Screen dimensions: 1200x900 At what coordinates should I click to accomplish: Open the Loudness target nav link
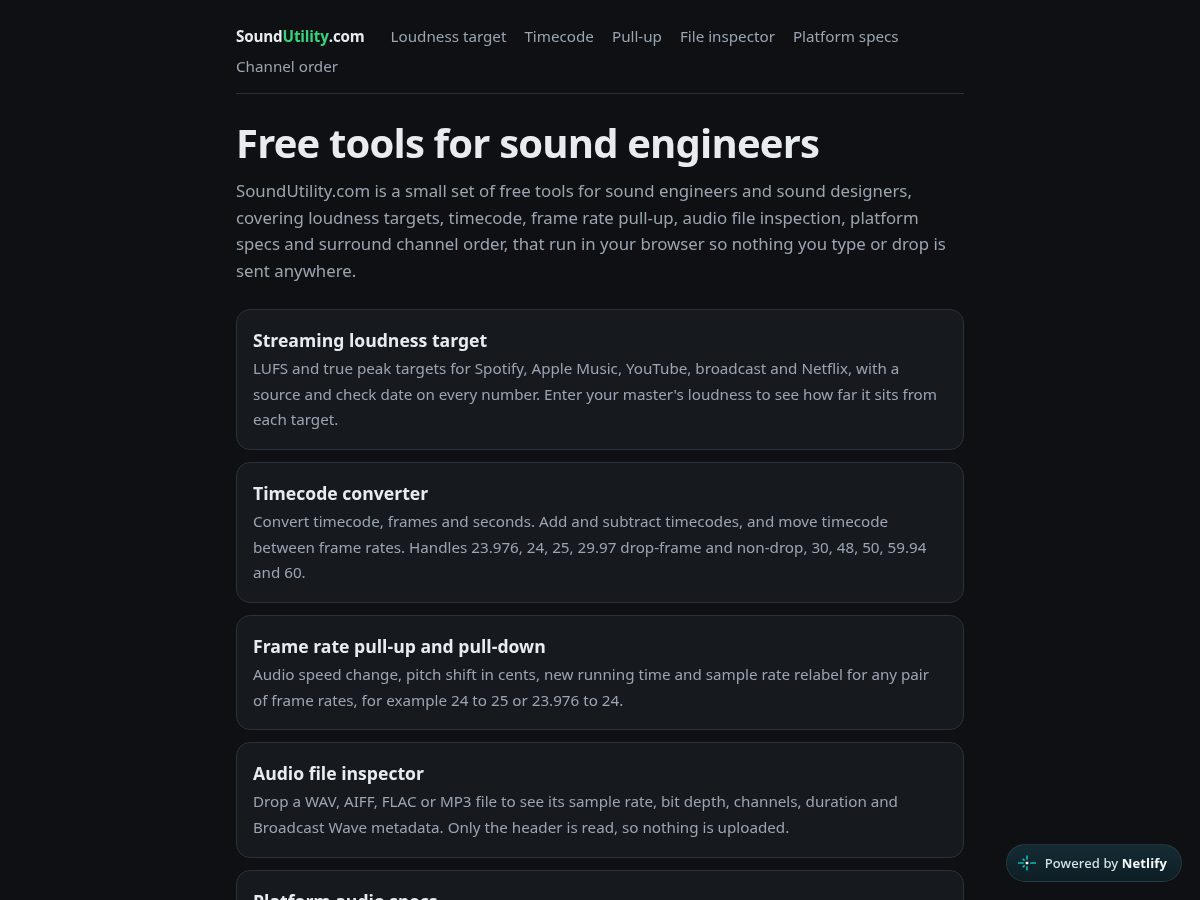click(448, 37)
